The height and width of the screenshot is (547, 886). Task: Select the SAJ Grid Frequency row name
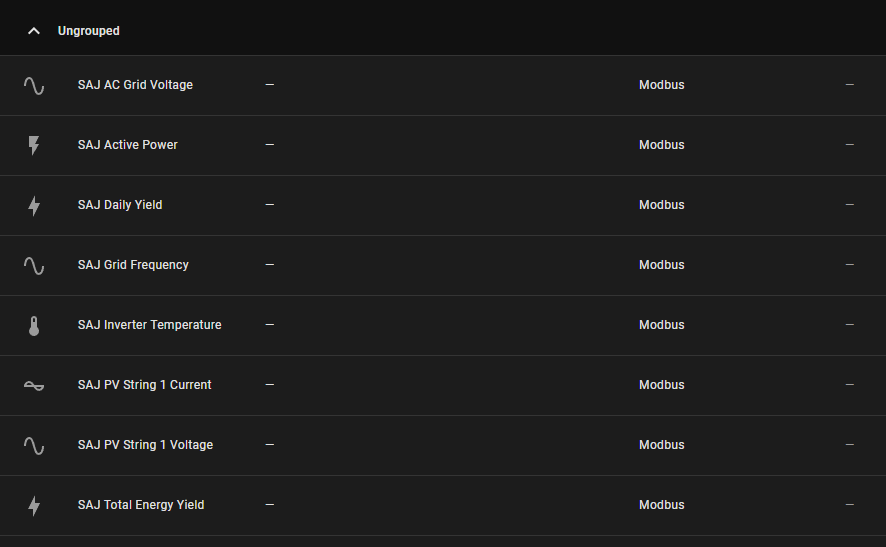tap(133, 264)
